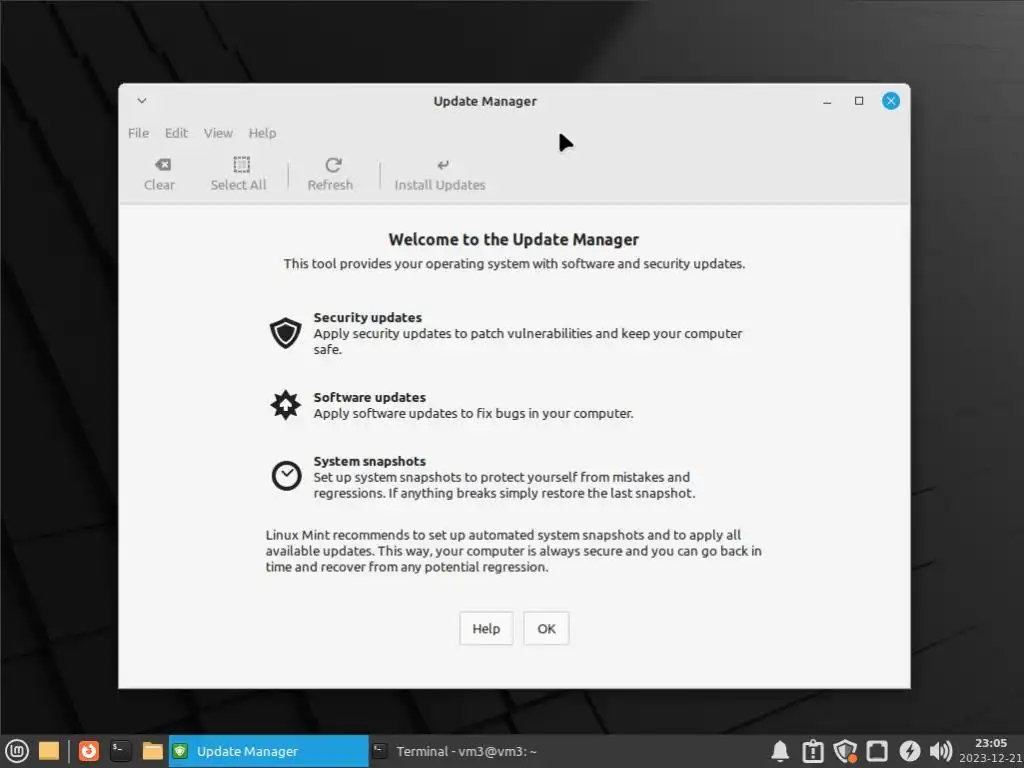Open the File menu
1024x768 pixels.
[138, 133]
